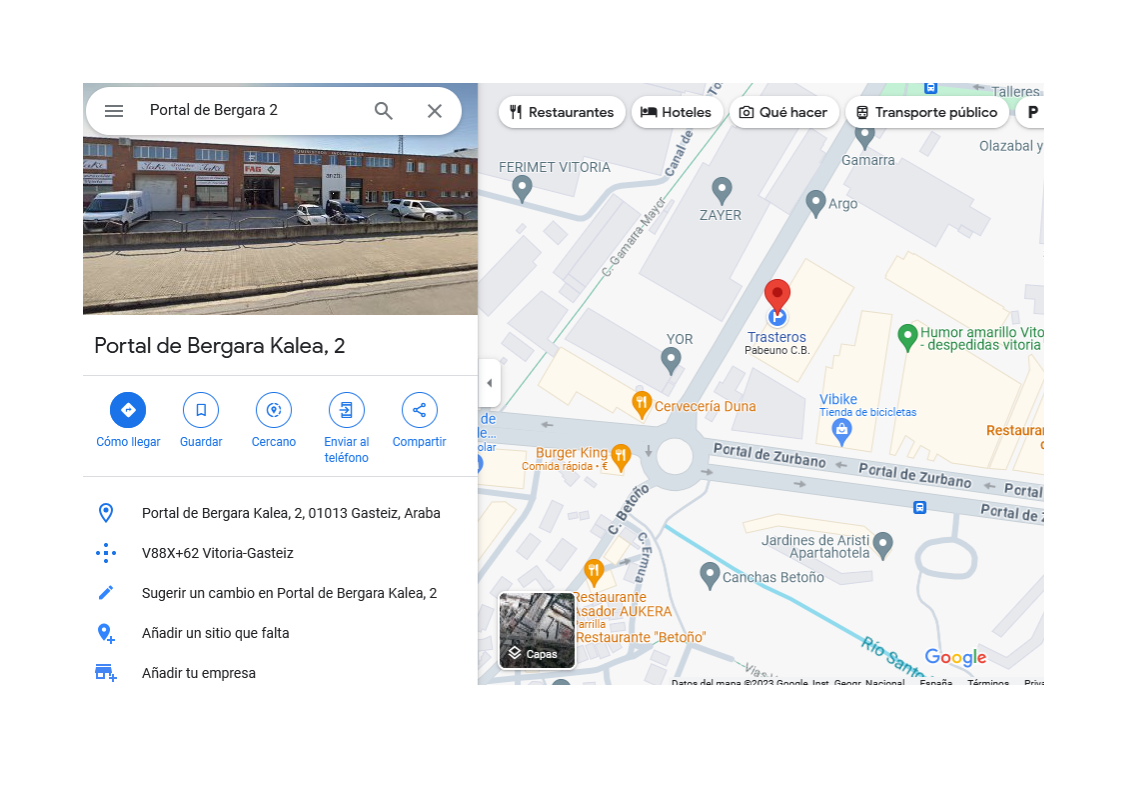The image size is (1122, 793).
Task: Click the magnifying glass search icon
Action: pos(384,111)
